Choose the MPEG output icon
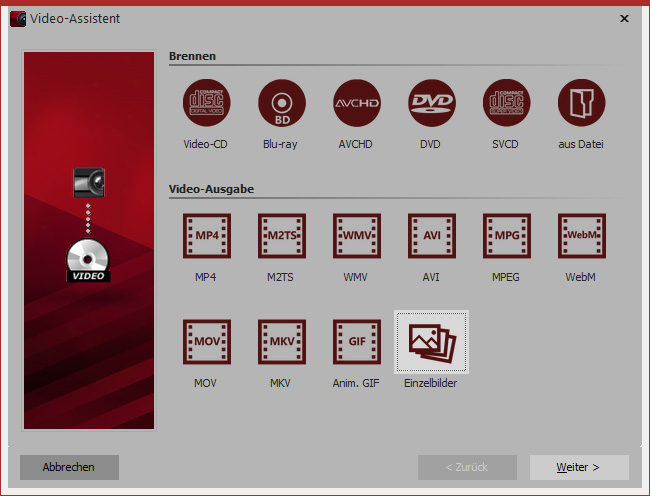The width and height of the screenshot is (650, 496). (x=507, y=237)
